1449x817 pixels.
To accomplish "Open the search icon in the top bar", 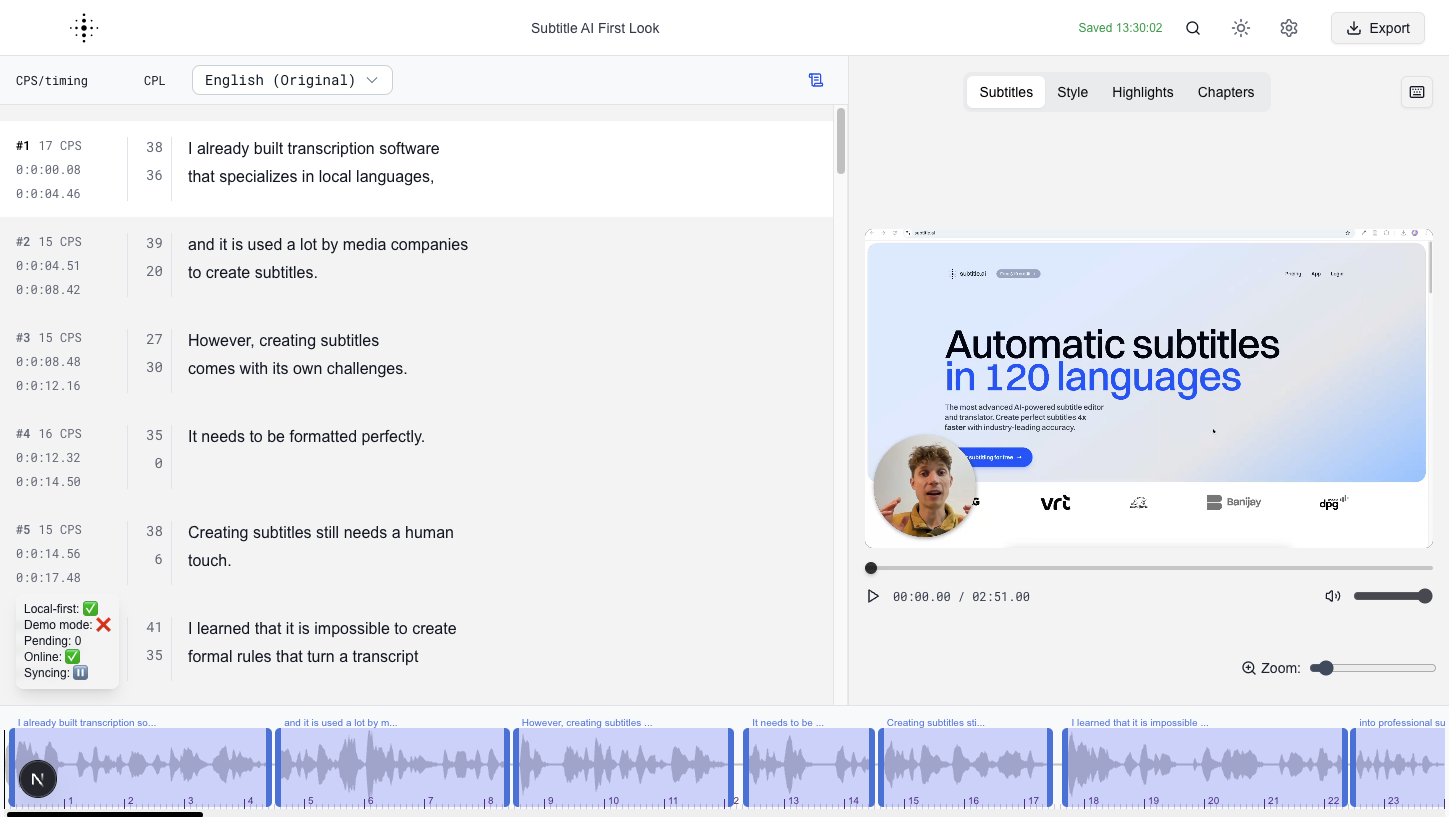I will [1192, 28].
